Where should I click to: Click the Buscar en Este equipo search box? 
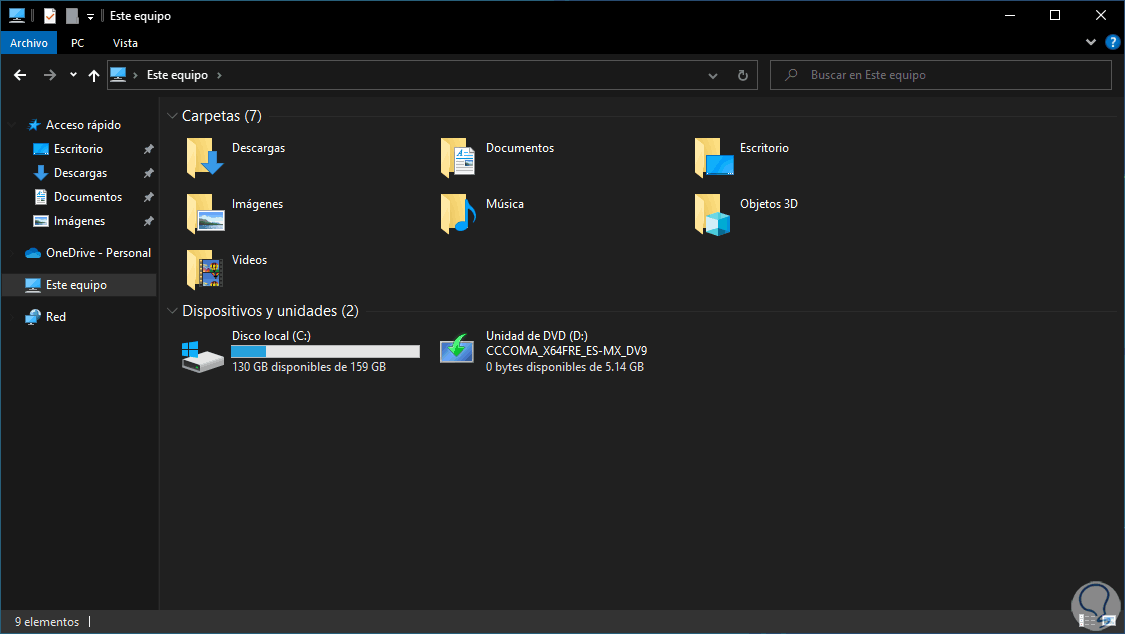940,74
